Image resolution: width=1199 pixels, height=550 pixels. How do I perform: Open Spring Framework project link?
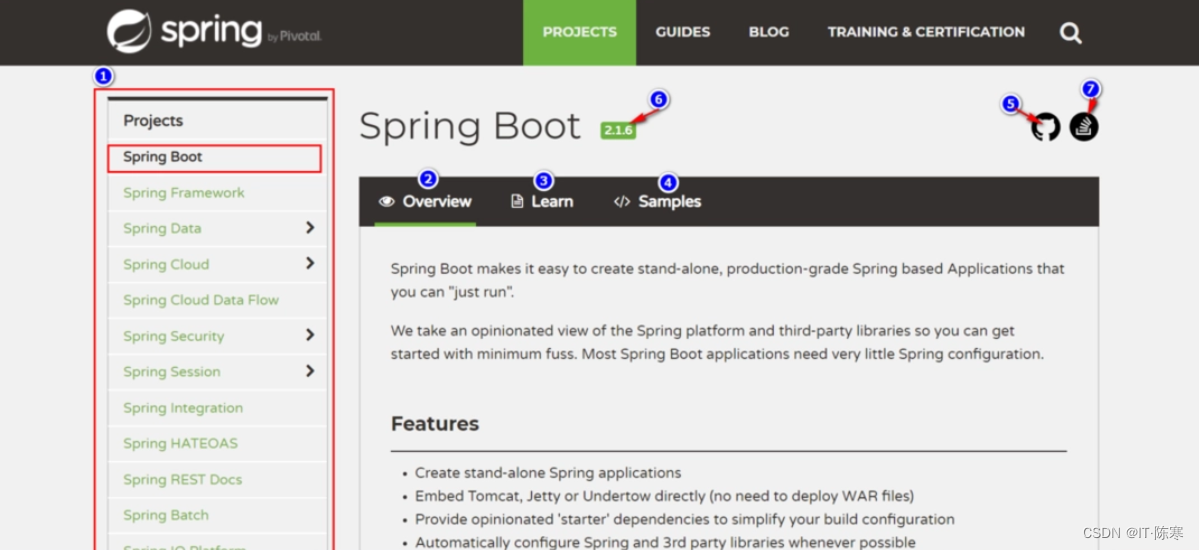coord(184,193)
